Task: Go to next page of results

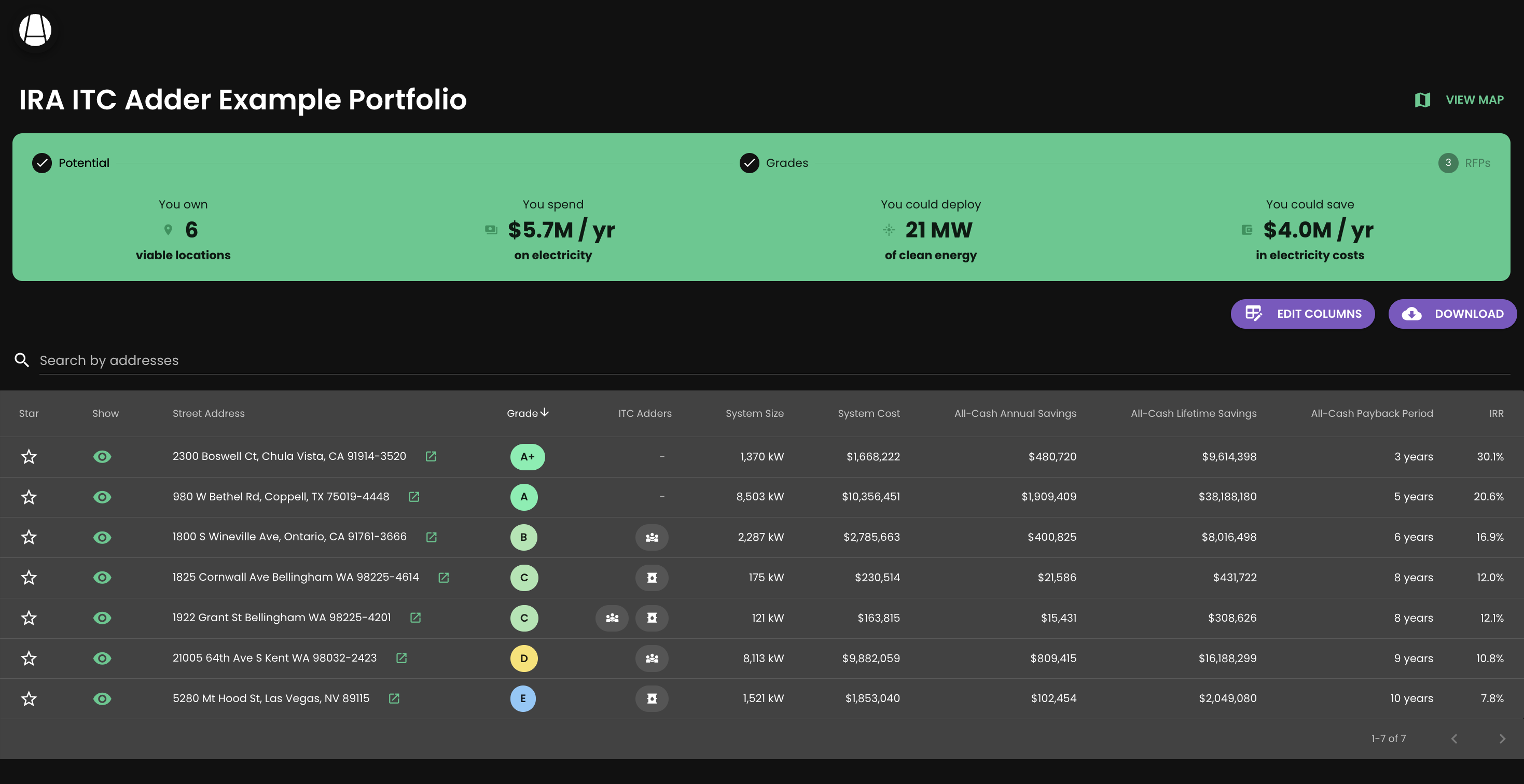Action: 1502,738
